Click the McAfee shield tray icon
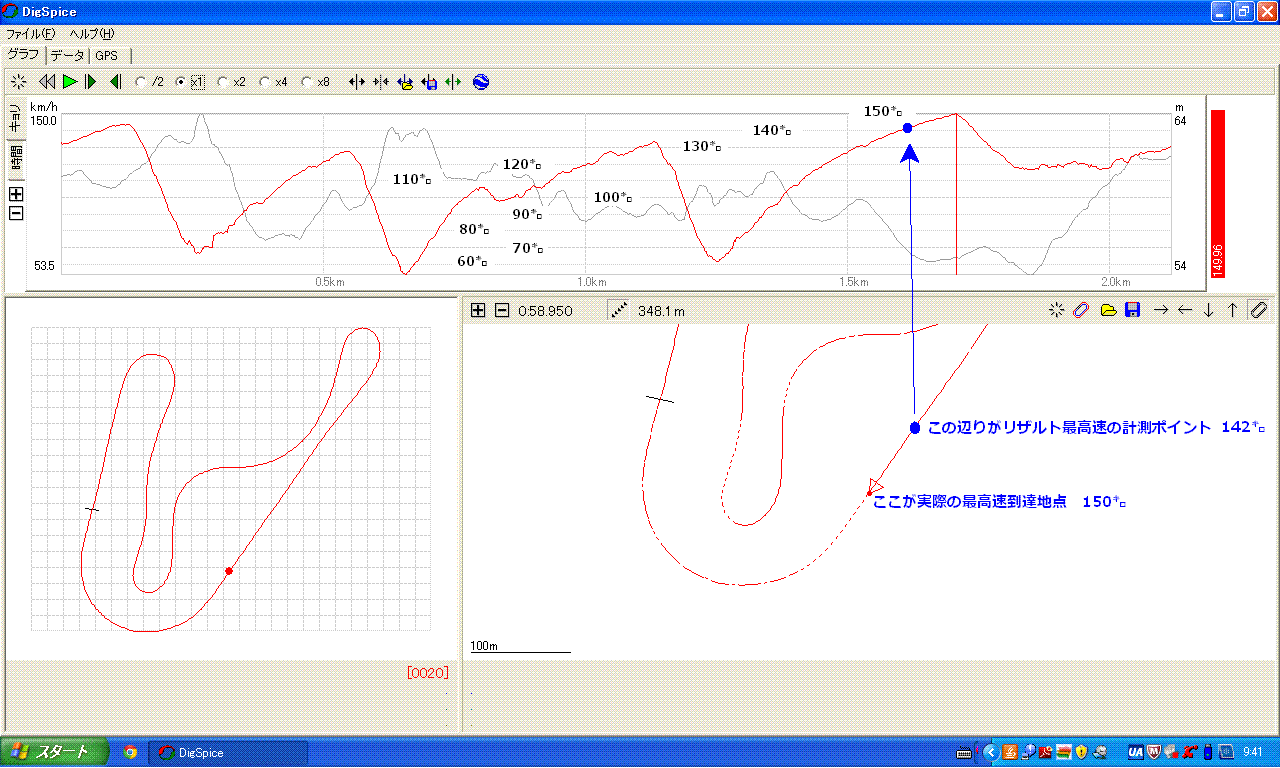 1153,752
